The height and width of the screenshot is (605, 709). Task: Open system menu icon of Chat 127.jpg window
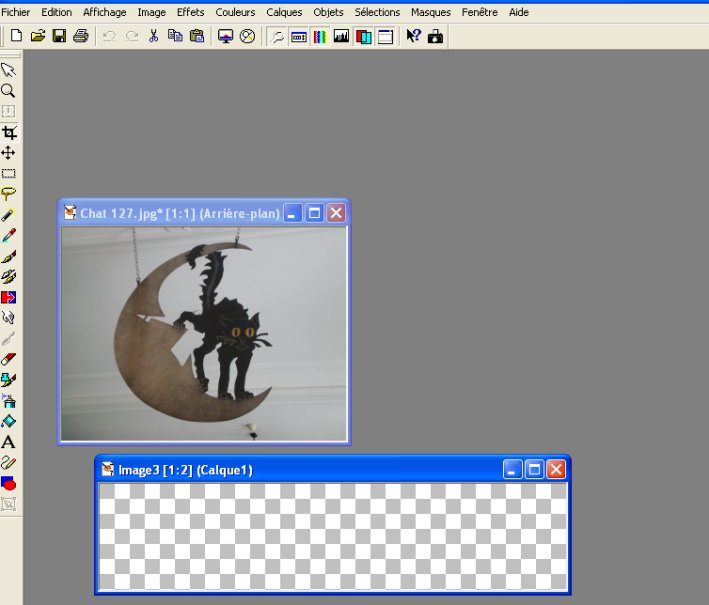(70, 213)
